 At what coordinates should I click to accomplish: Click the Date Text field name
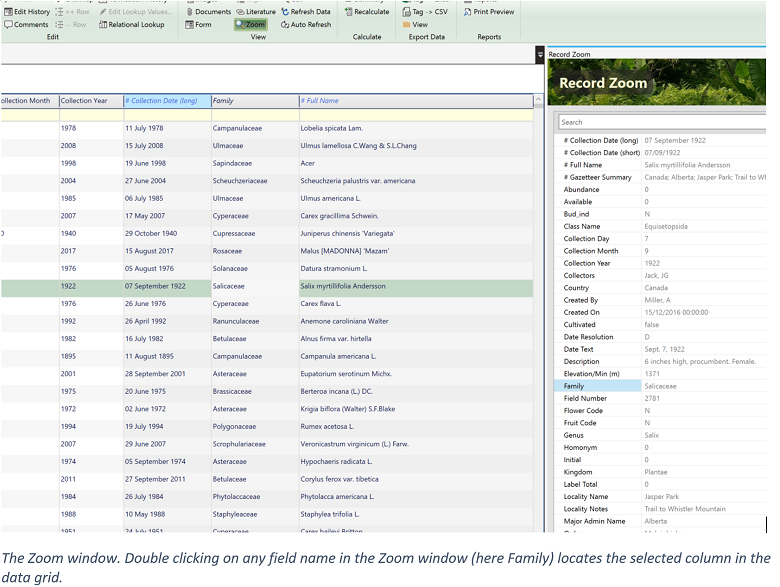pyautogui.click(x=578, y=349)
